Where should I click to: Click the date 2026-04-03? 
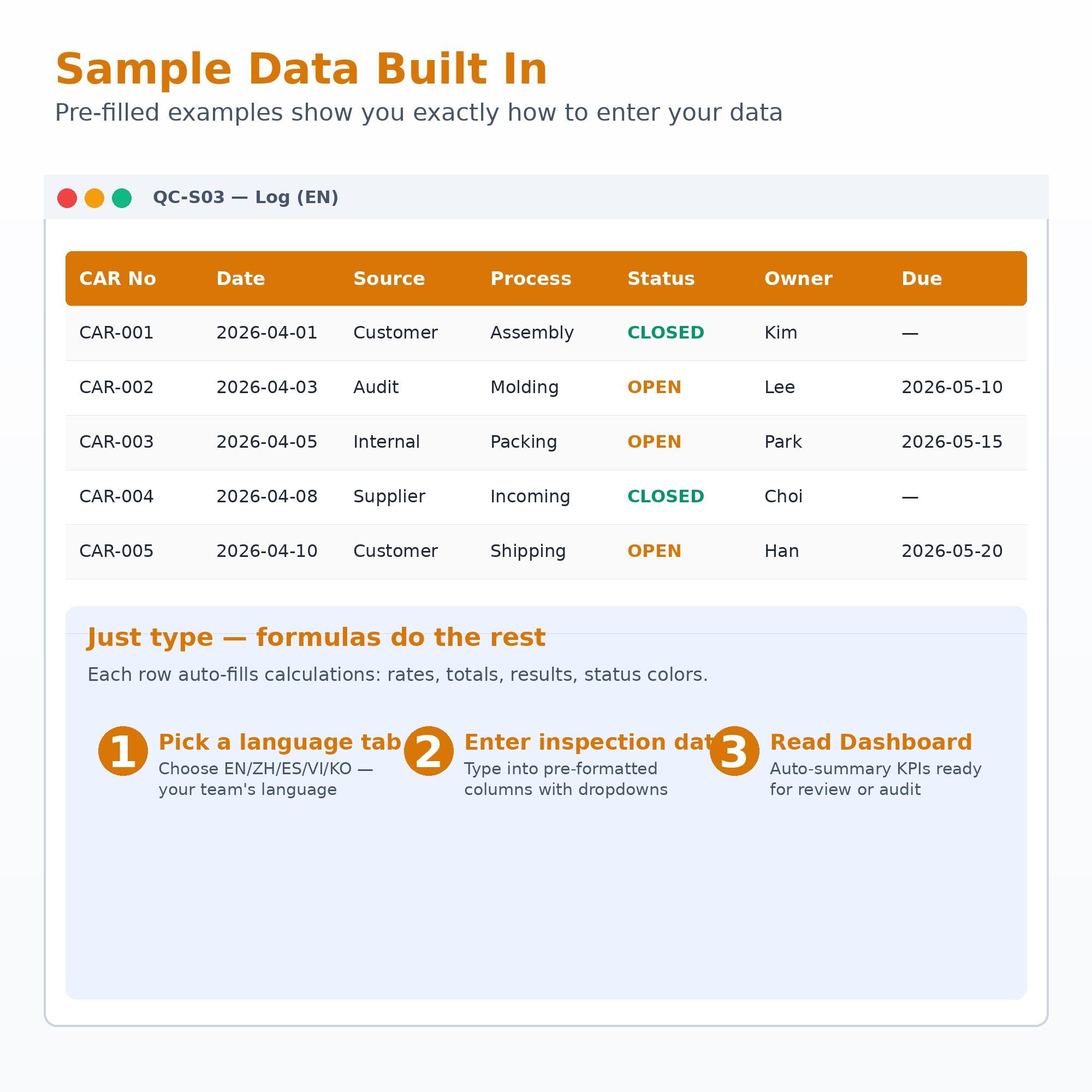267,387
